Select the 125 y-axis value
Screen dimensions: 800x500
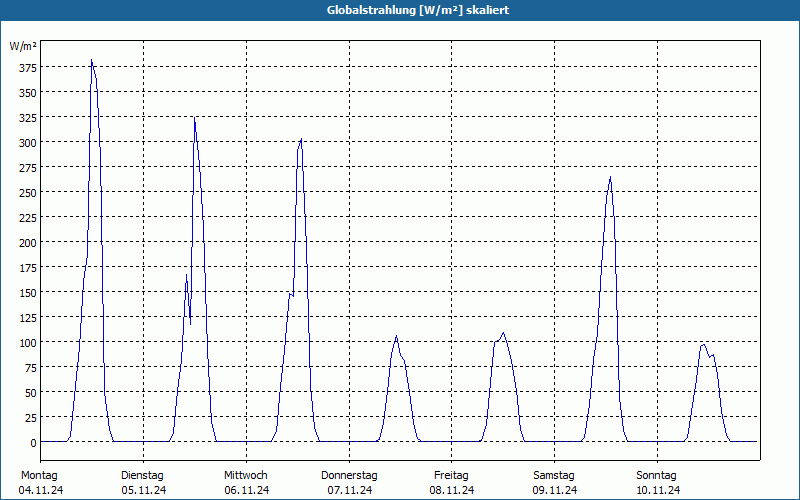coord(28,318)
